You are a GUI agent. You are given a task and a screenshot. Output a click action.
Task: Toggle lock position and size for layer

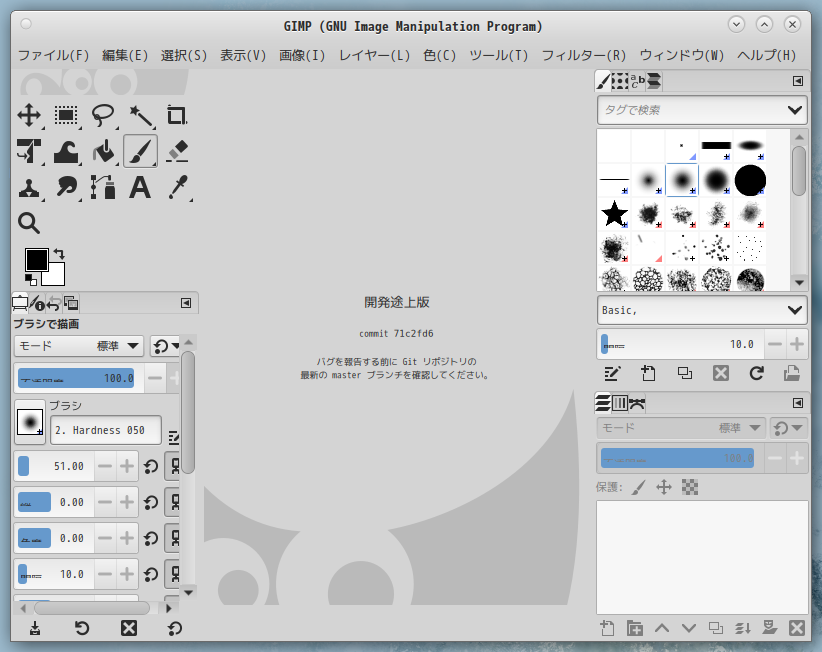663,487
